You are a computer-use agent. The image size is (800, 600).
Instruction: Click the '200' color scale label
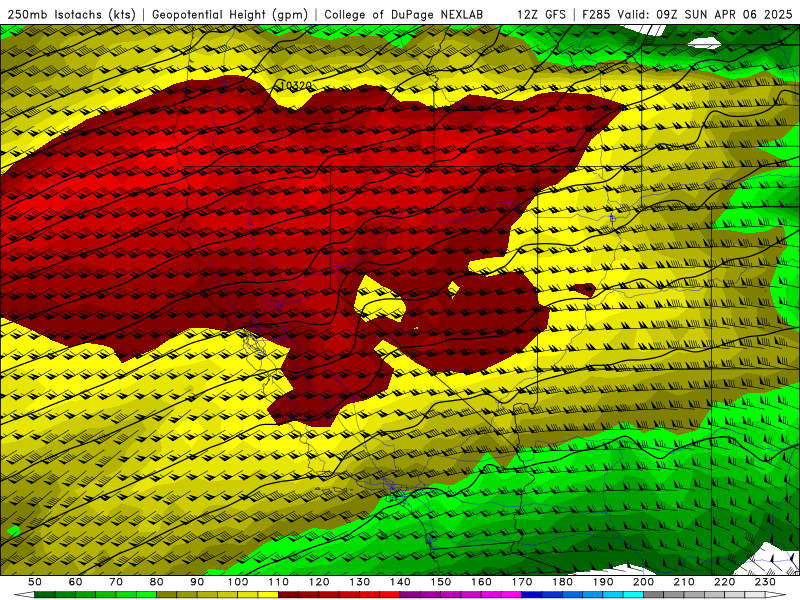point(643,582)
